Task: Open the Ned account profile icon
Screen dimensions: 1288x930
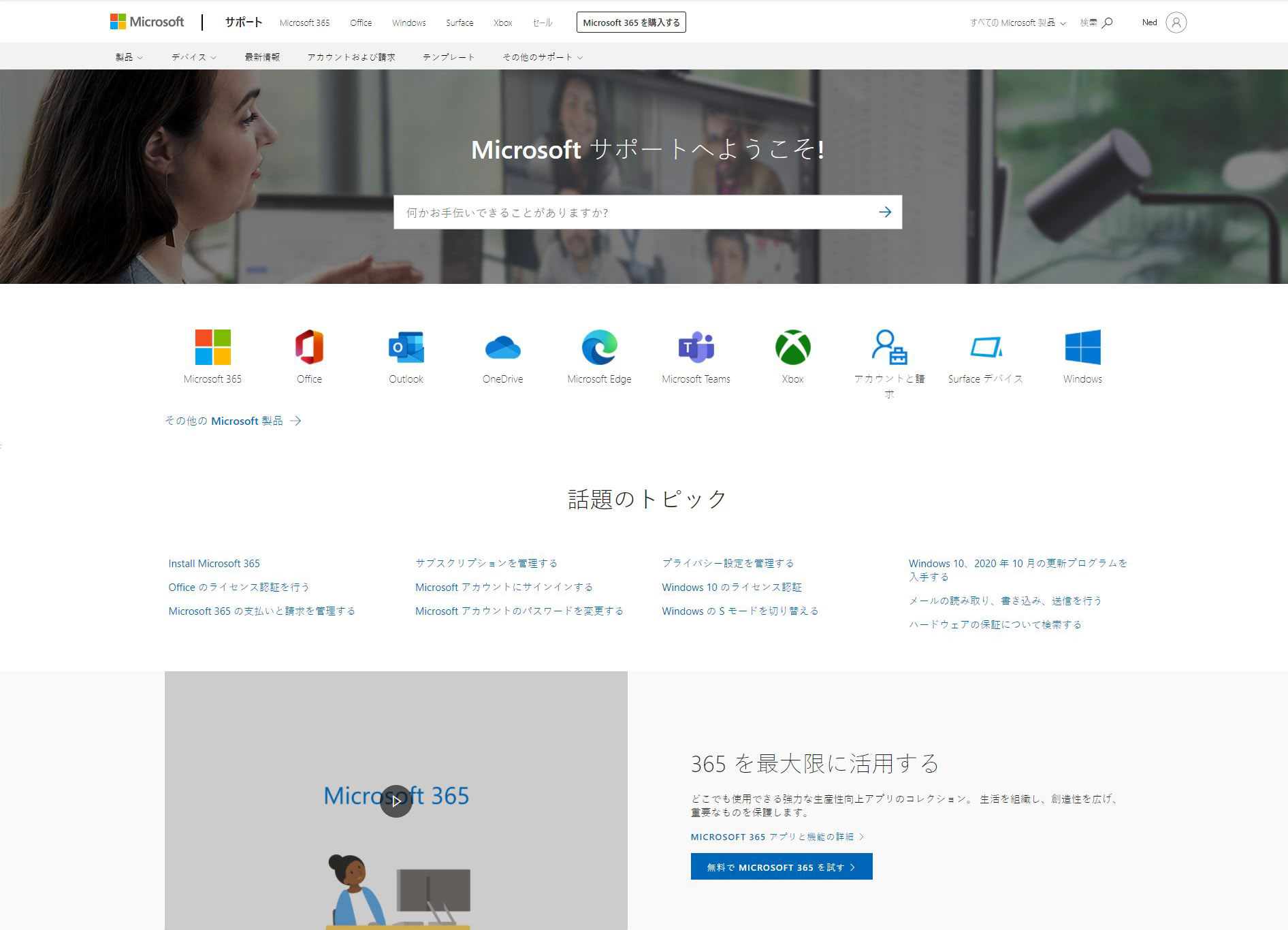Action: point(1176,22)
